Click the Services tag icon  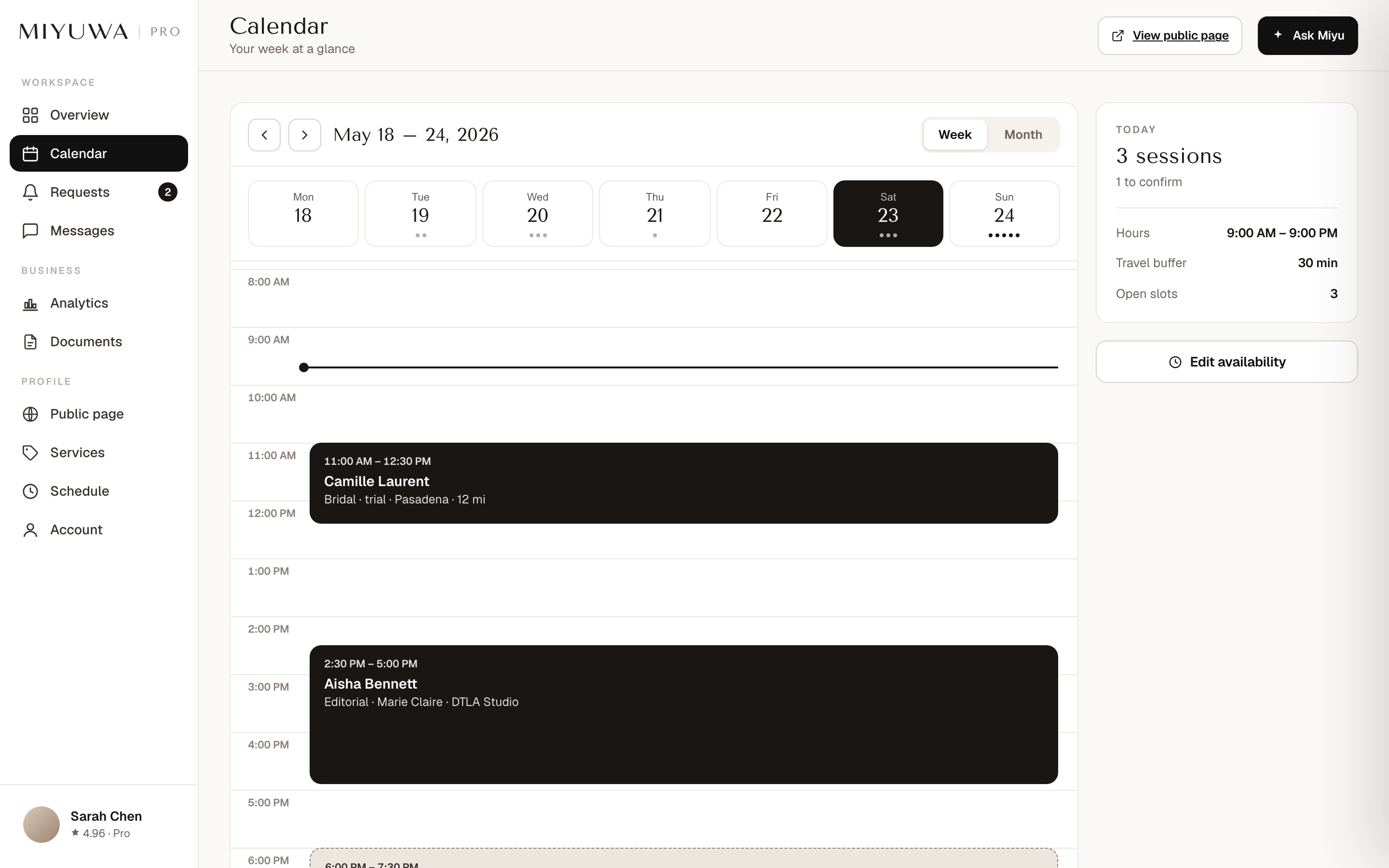pyautogui.click(x=30, y=452)
